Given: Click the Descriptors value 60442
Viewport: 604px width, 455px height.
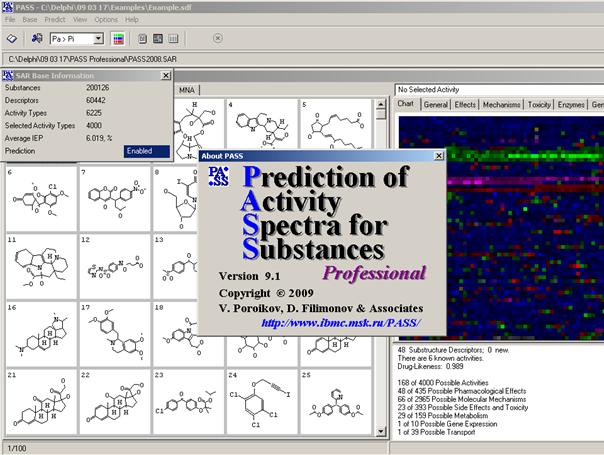Looking at the screenshot, I should click(96, 100).
